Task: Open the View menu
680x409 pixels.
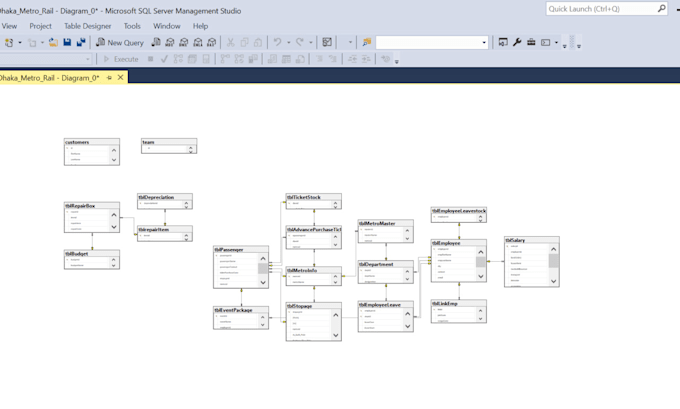Action: tap(9, 26)
